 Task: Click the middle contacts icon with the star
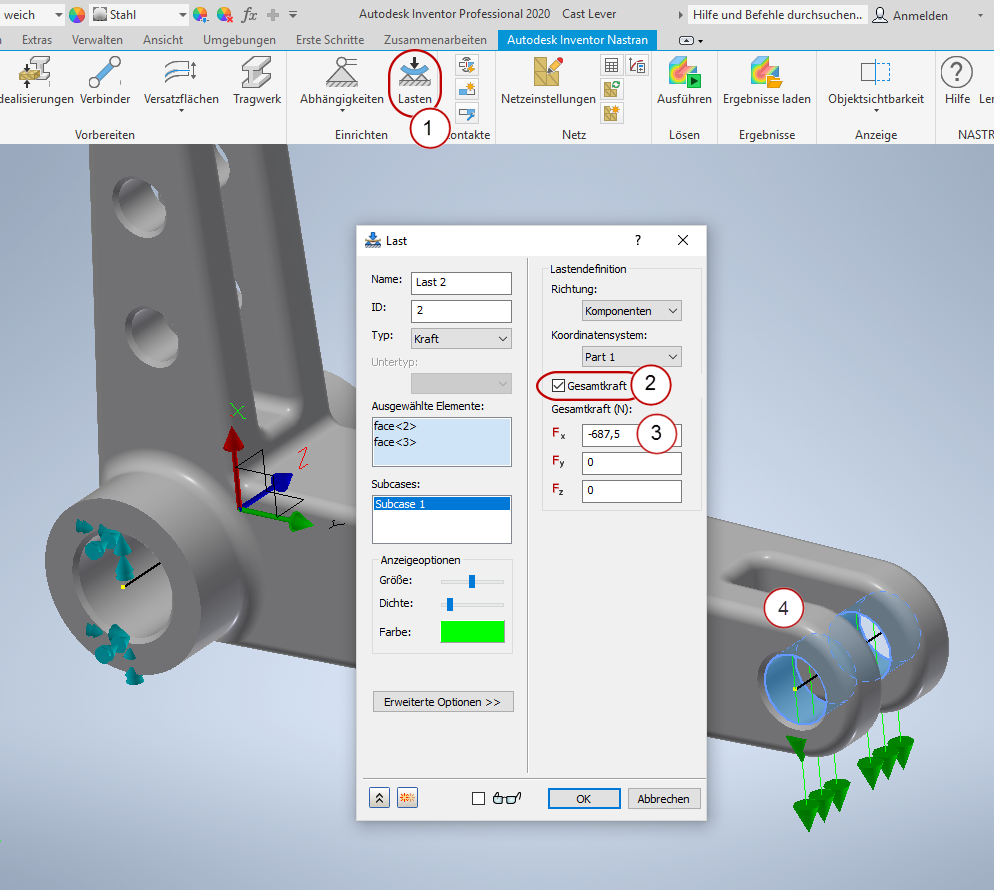[x=467, y=89]
